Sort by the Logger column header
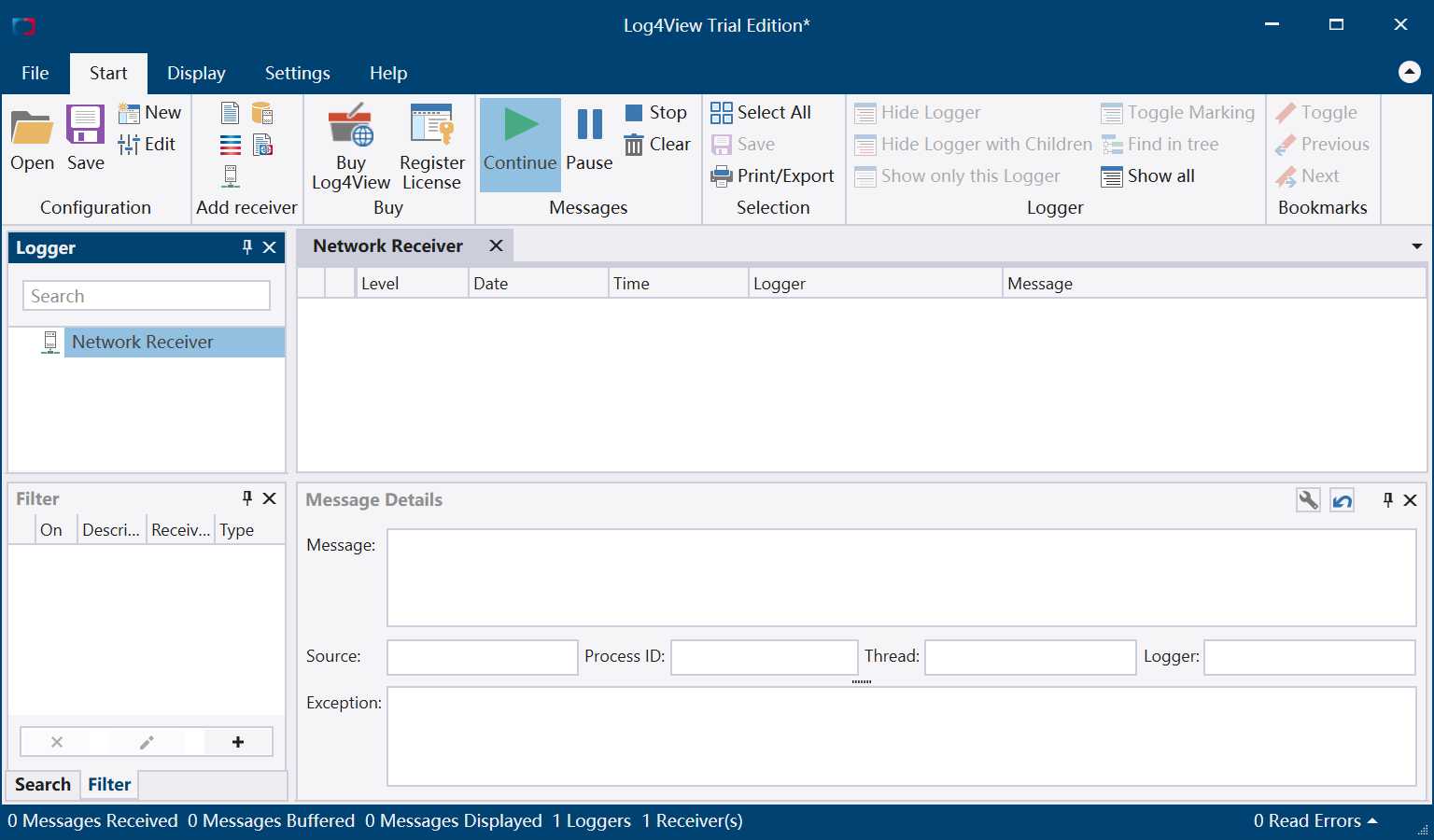 (875, 284)
